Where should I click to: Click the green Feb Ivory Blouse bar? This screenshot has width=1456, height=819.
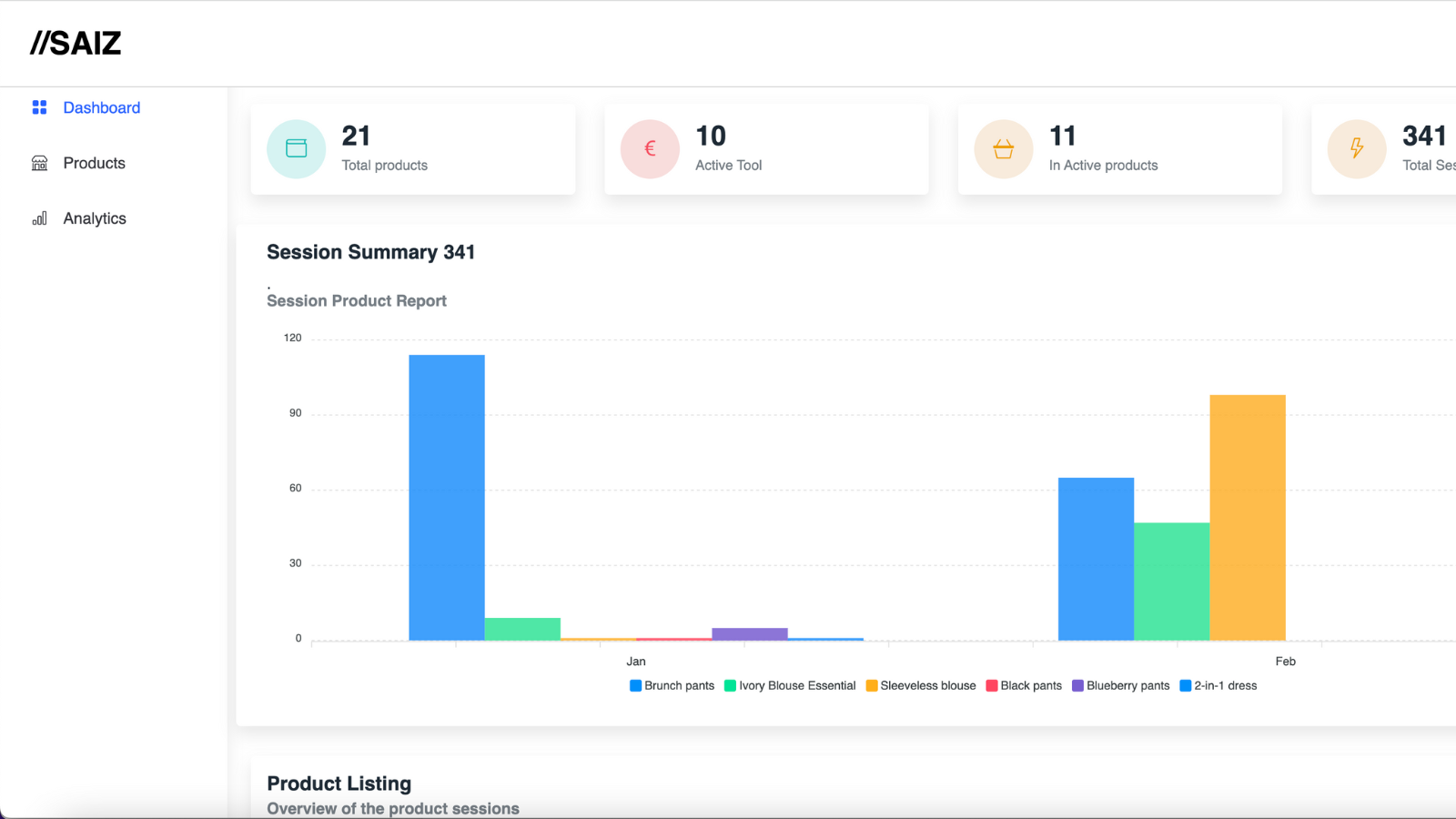pyautogui.click(x=1172, y=581)
